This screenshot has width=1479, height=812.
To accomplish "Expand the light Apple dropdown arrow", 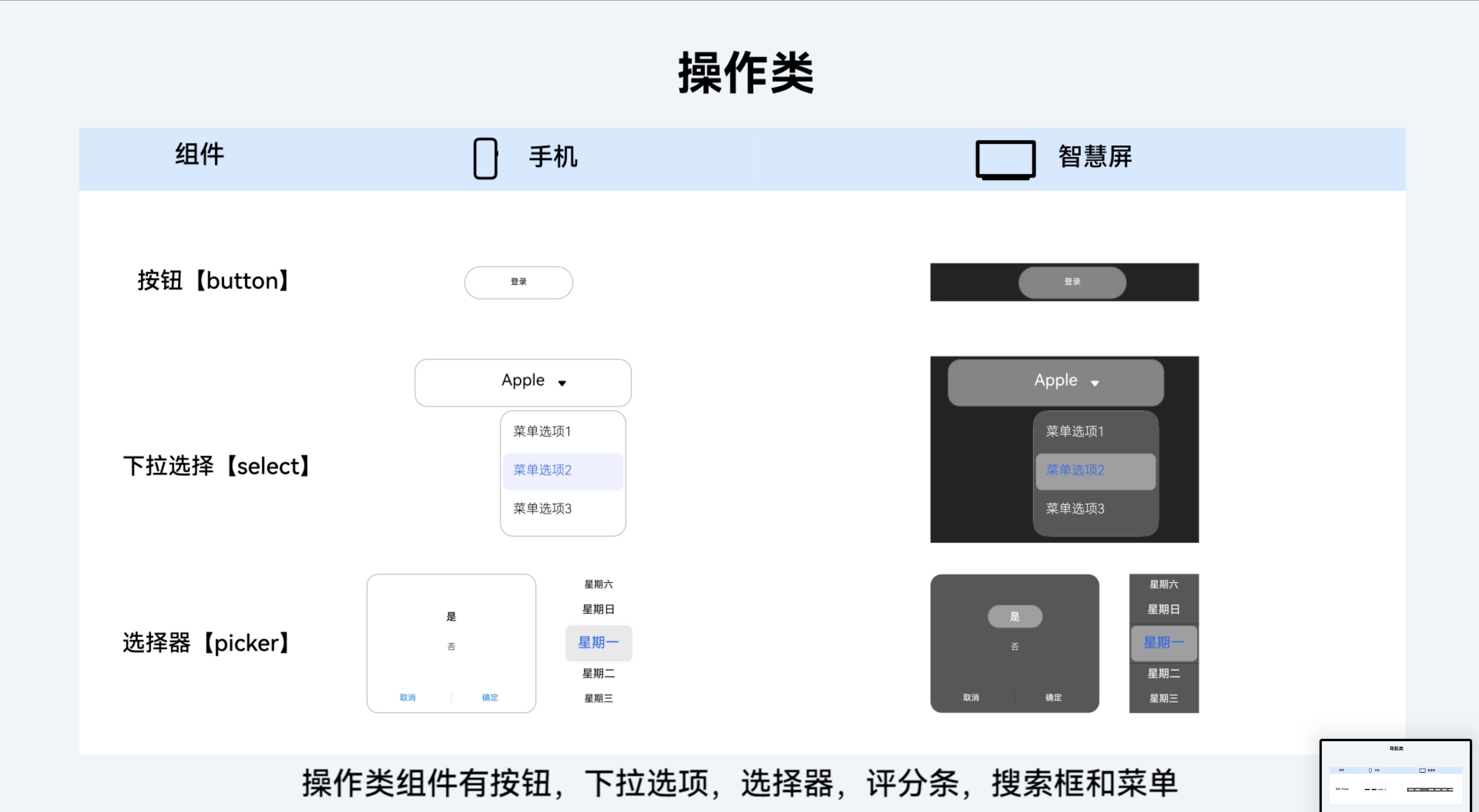I will point(562,383).
